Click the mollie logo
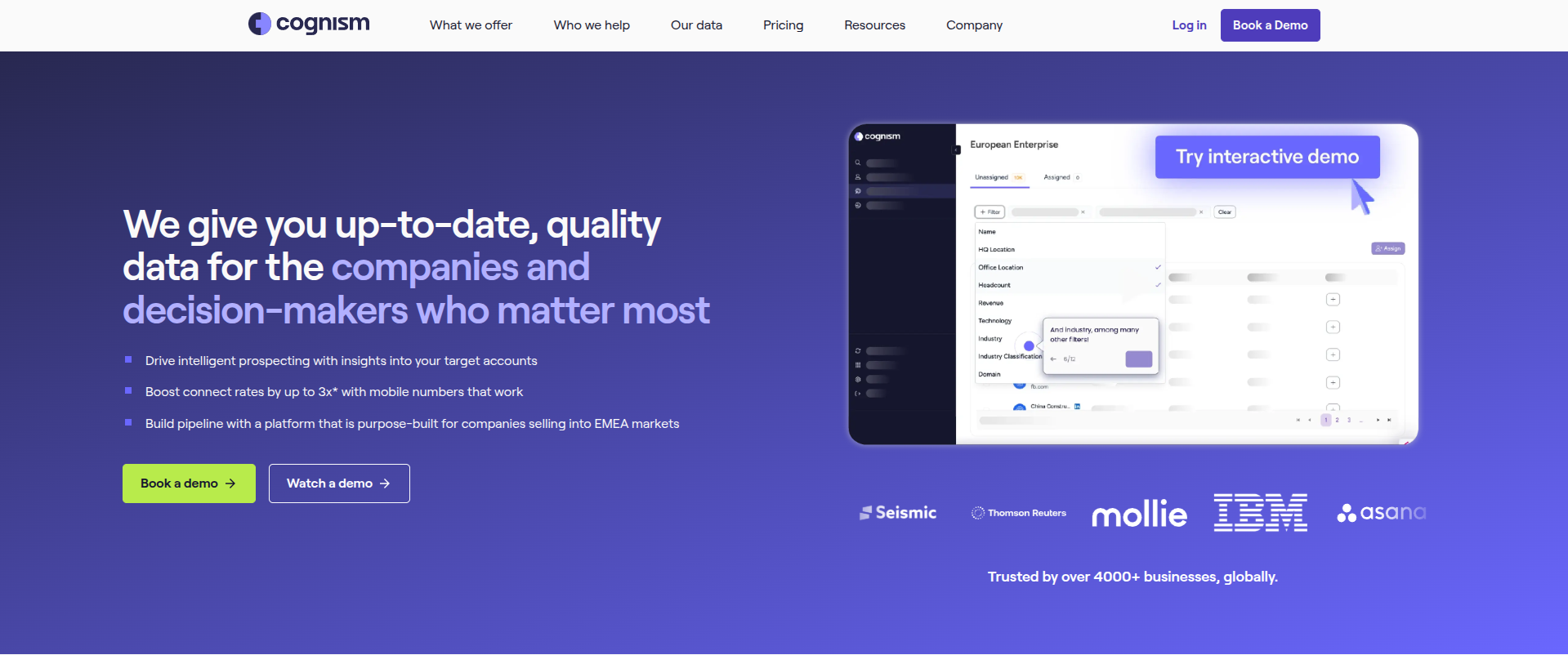The width and height of the screenshot is (1568, 655). pyautogui.click(x=1139, y=514)
